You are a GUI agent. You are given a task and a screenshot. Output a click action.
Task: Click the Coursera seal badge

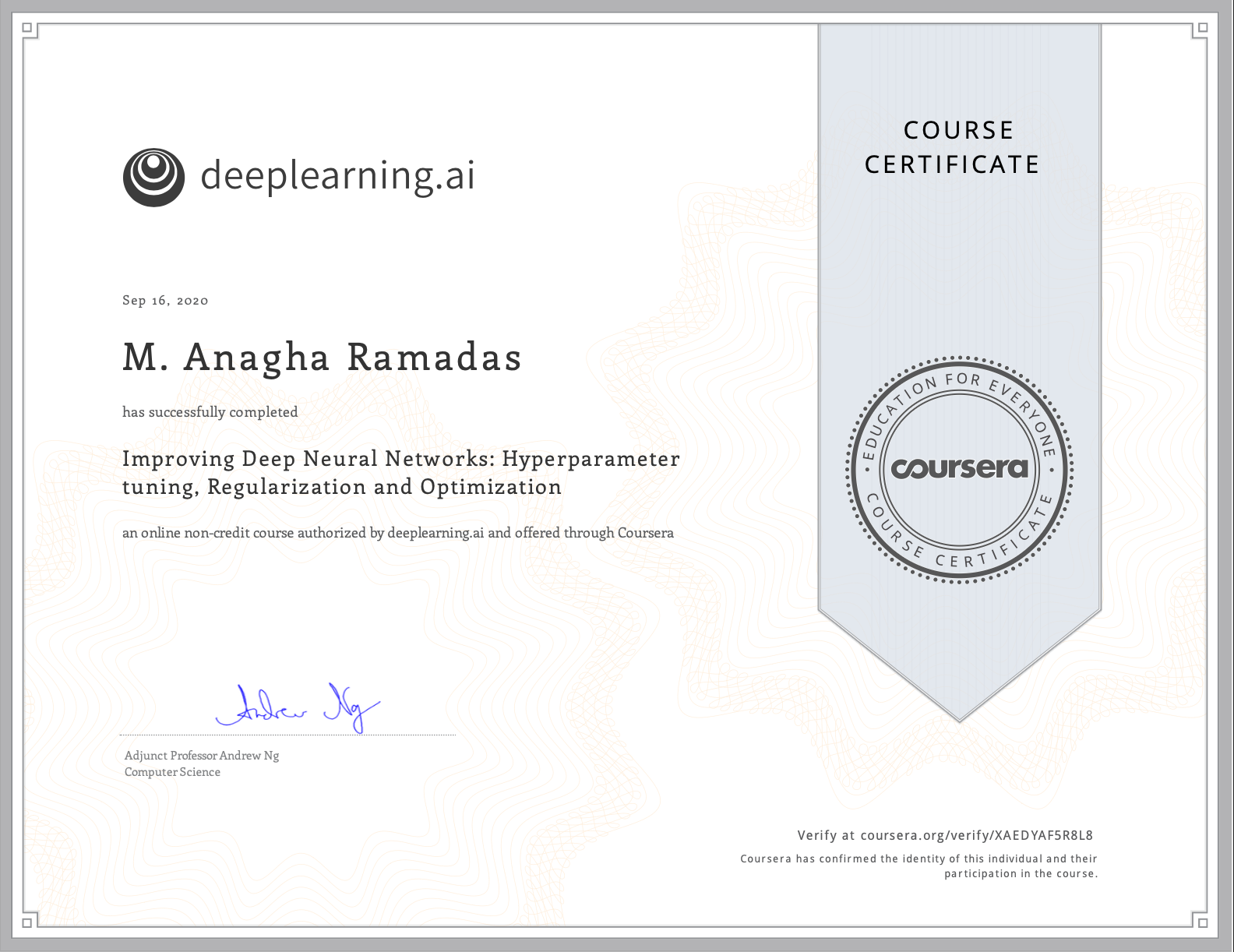pos(960,469)
